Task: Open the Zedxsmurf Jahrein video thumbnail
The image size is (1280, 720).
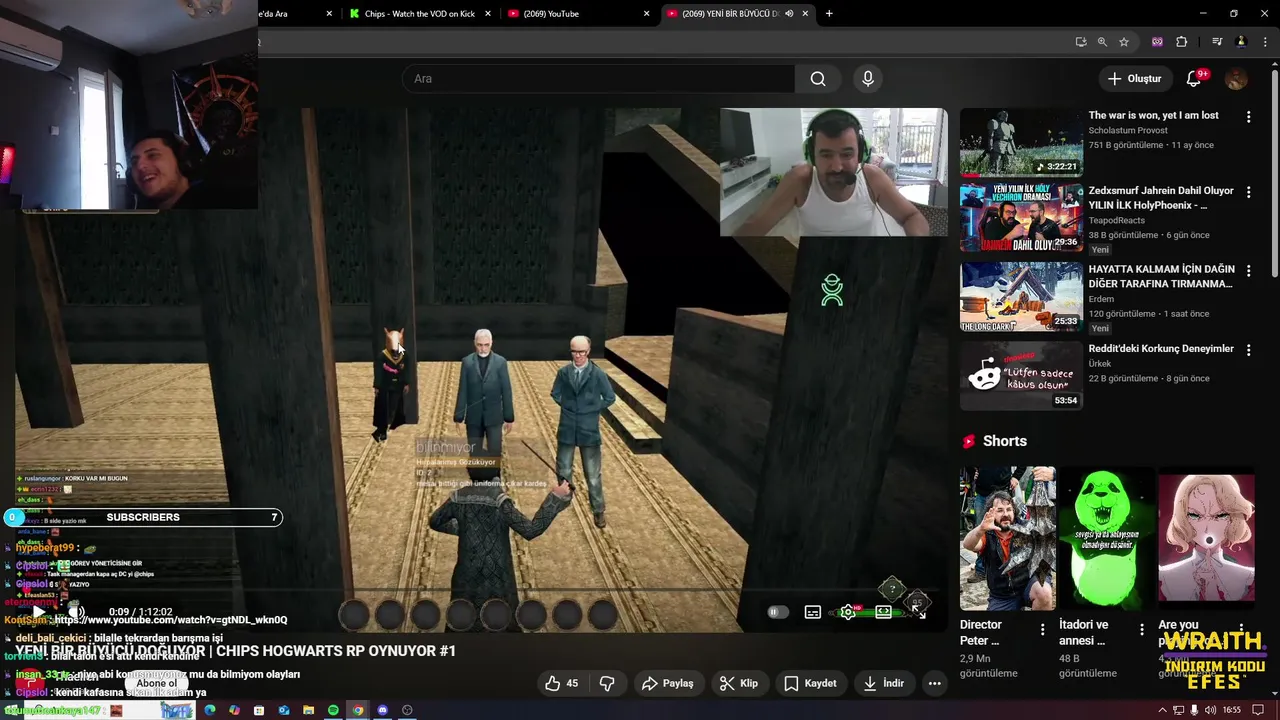Action: point(1021,218)
